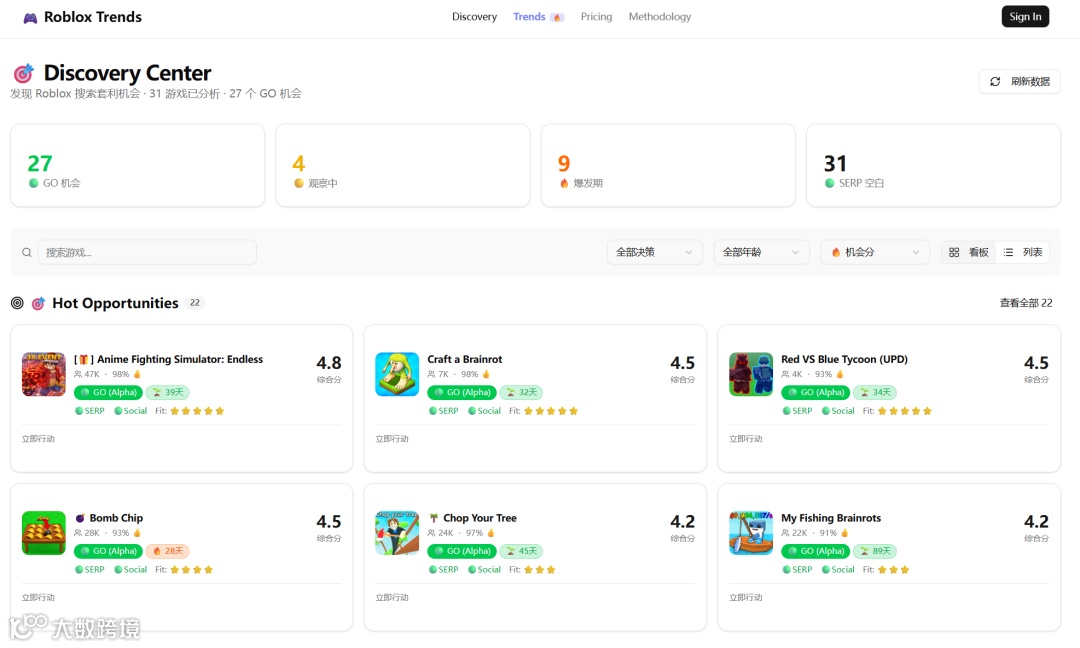Click the My Fishing Brainrots title text
Viewport: 1080px width, 648px height.
click(x=831, y=518)
